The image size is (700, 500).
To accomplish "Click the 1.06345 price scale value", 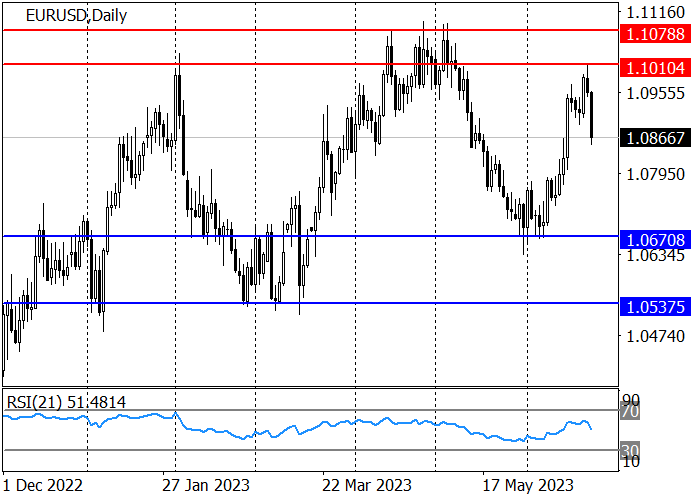I will click(x=655, y=256).
